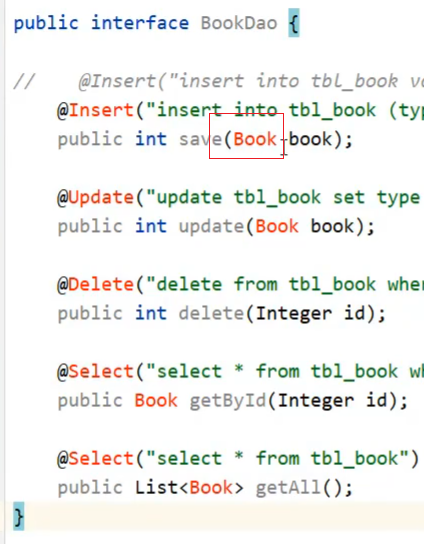Click the Book type in update method
The height and width of the screenshot is (544, 424).
point(277,227)
